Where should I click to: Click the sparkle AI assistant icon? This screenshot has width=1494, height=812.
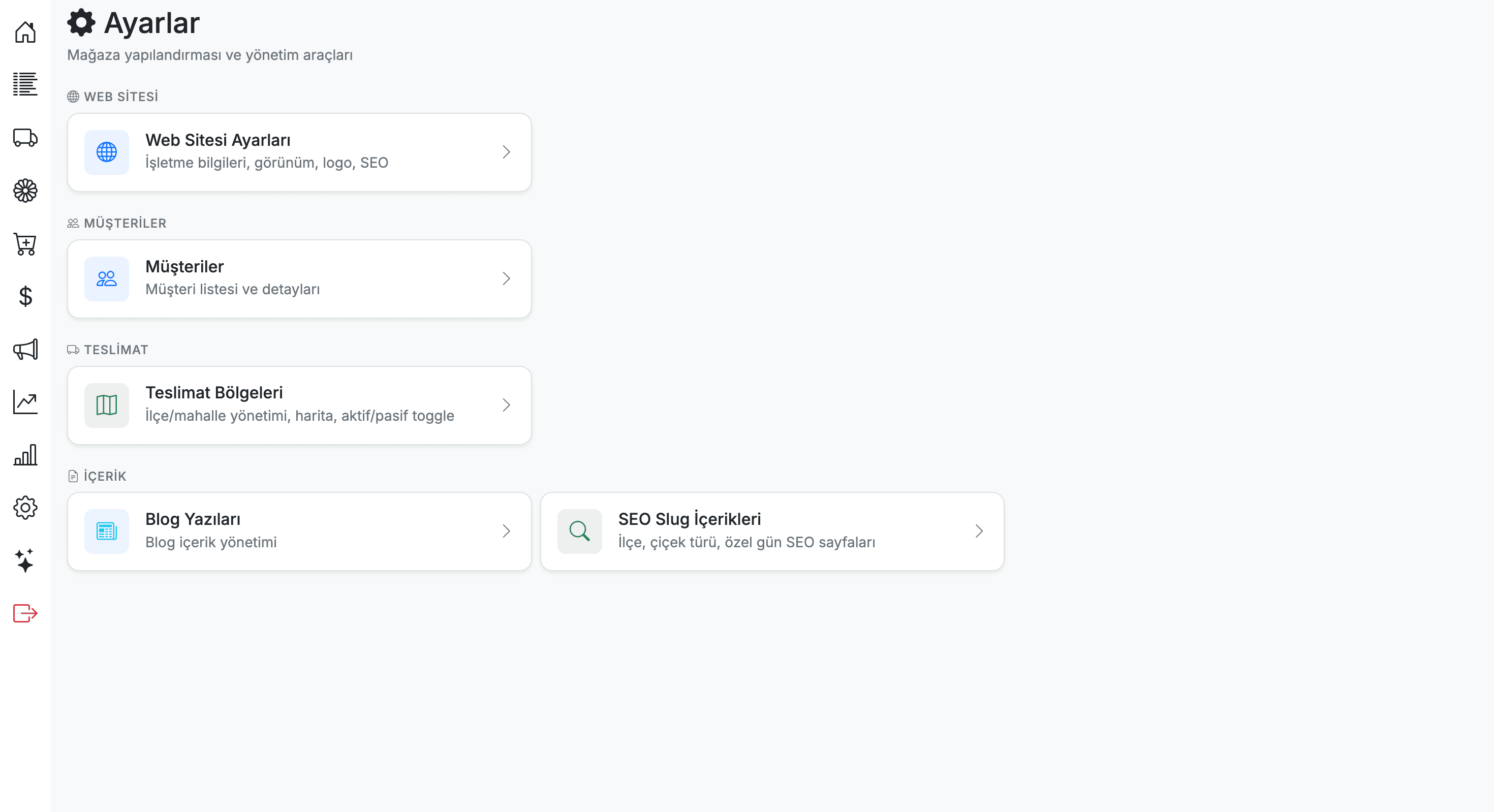[25, 560]
